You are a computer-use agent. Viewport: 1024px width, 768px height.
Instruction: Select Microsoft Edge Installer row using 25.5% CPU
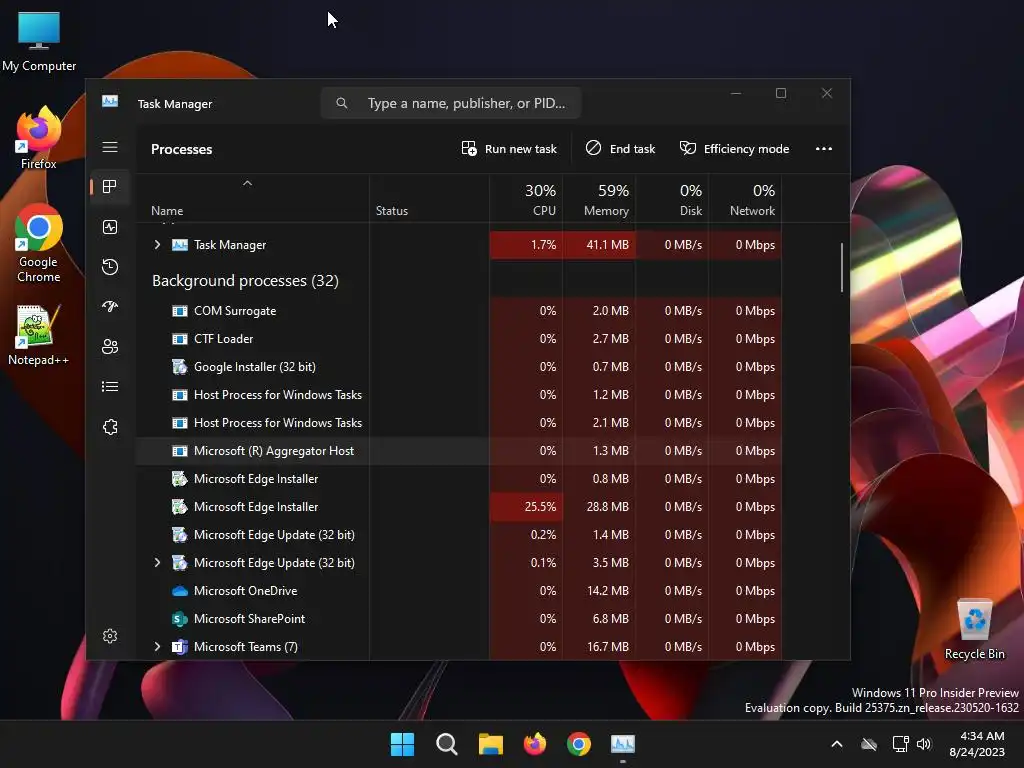coord(458,507)
